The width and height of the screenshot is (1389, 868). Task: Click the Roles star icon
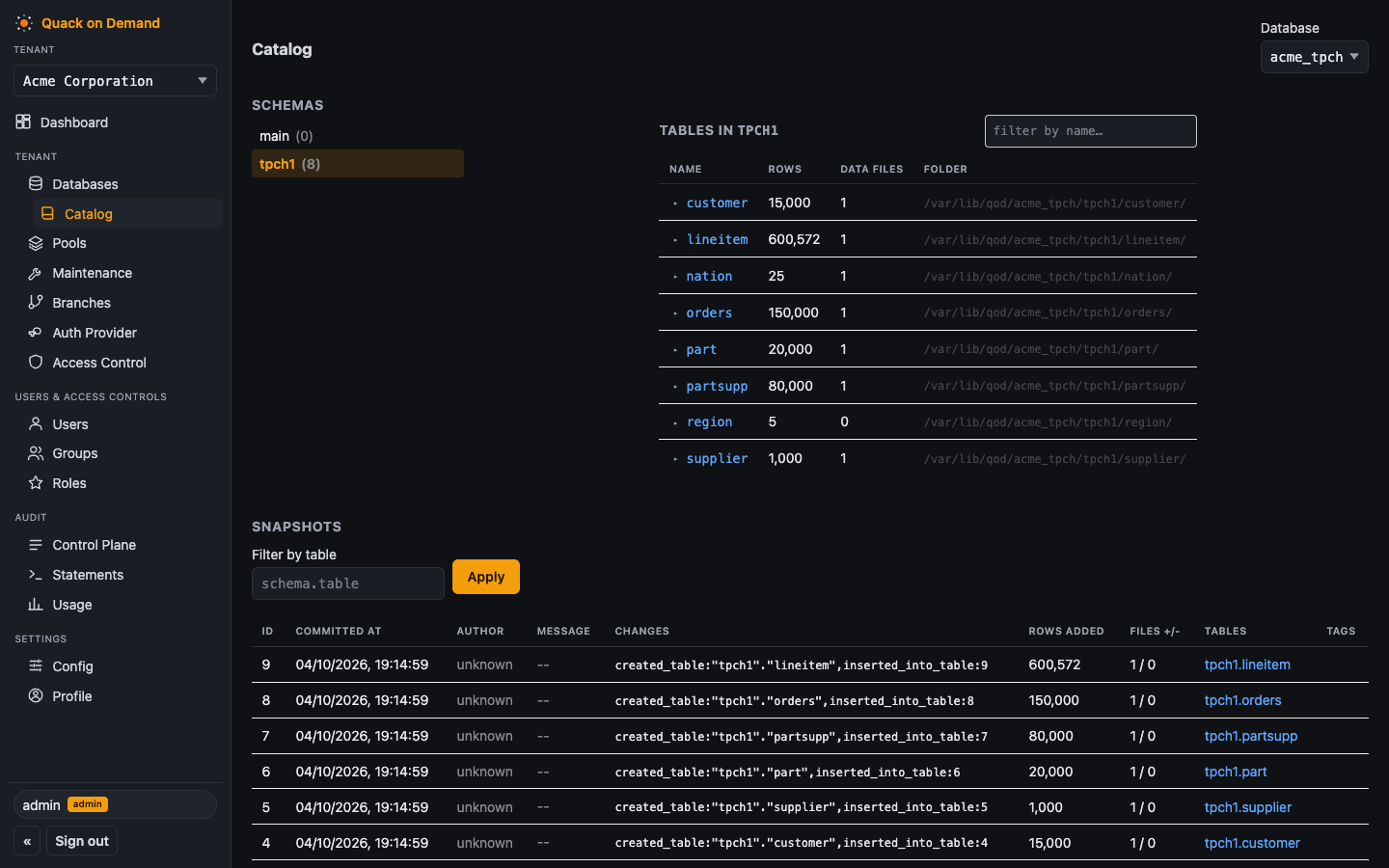point(36,482)
